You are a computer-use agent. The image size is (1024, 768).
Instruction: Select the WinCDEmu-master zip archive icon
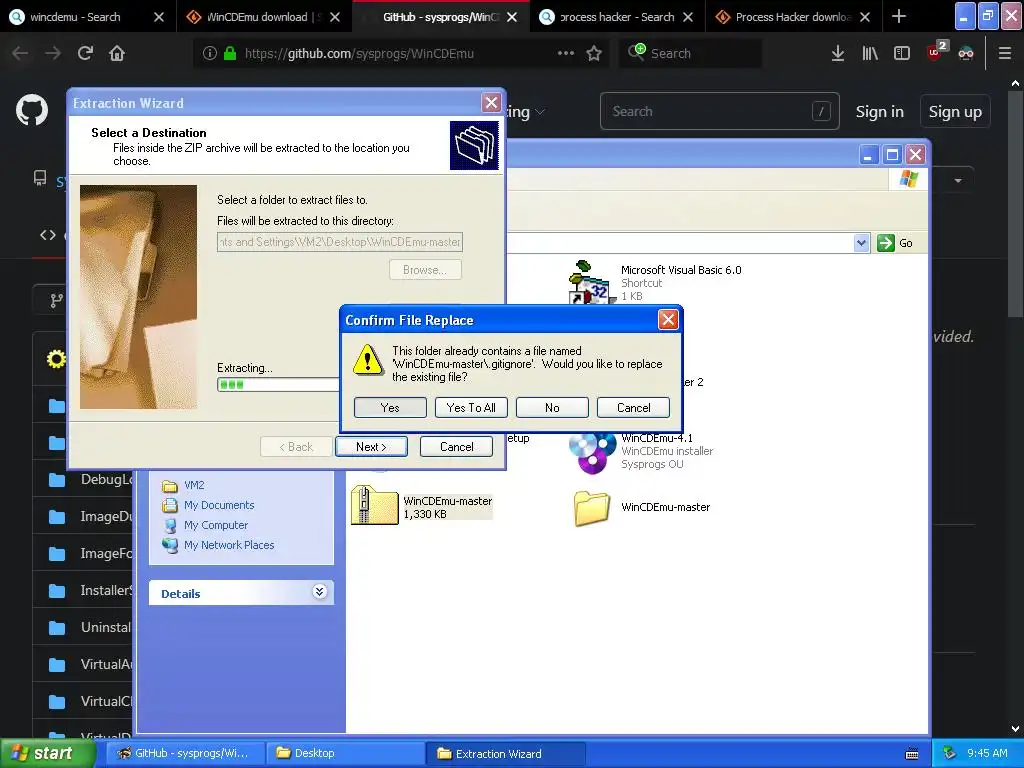coord(374,505)
